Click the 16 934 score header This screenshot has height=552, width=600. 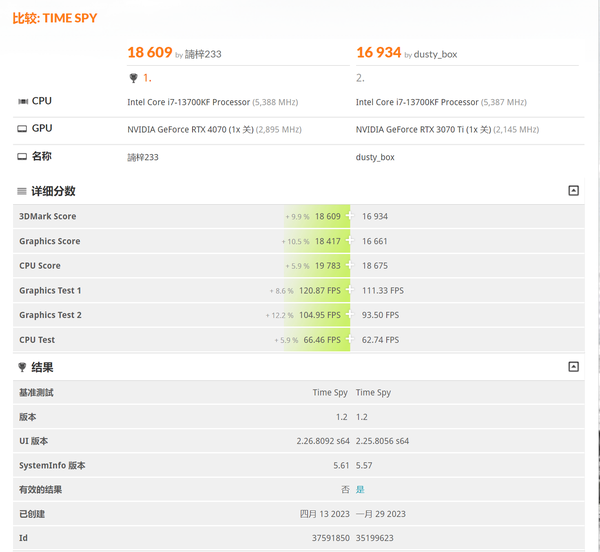(378, 52)
